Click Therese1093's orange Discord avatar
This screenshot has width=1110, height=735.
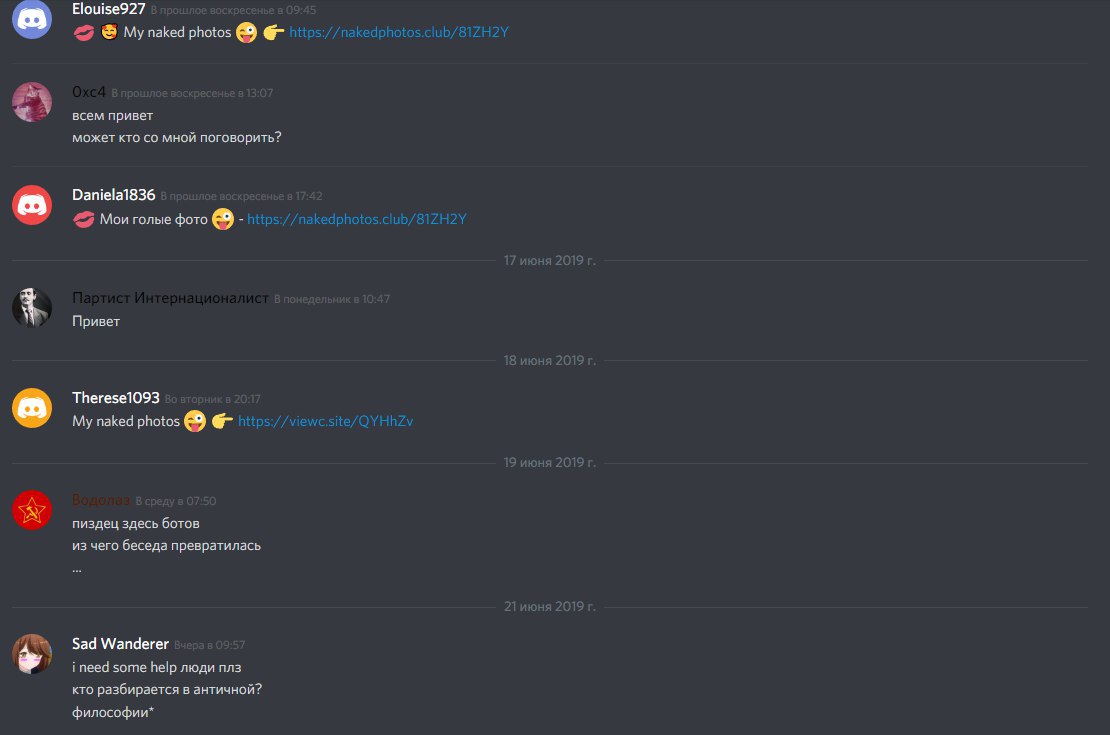click(x=32, y=408)
